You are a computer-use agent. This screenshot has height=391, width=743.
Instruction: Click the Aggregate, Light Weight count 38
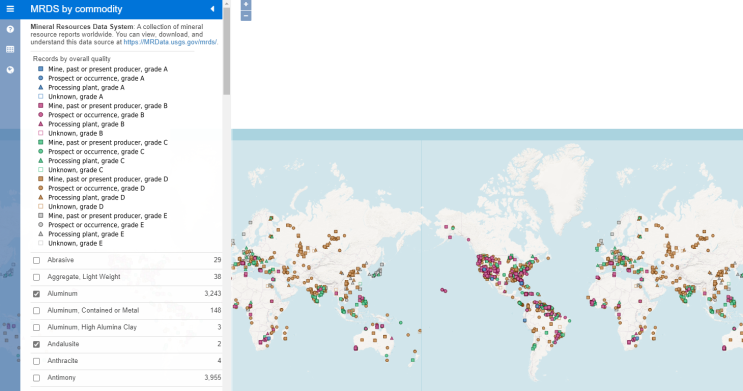(217, 277)
